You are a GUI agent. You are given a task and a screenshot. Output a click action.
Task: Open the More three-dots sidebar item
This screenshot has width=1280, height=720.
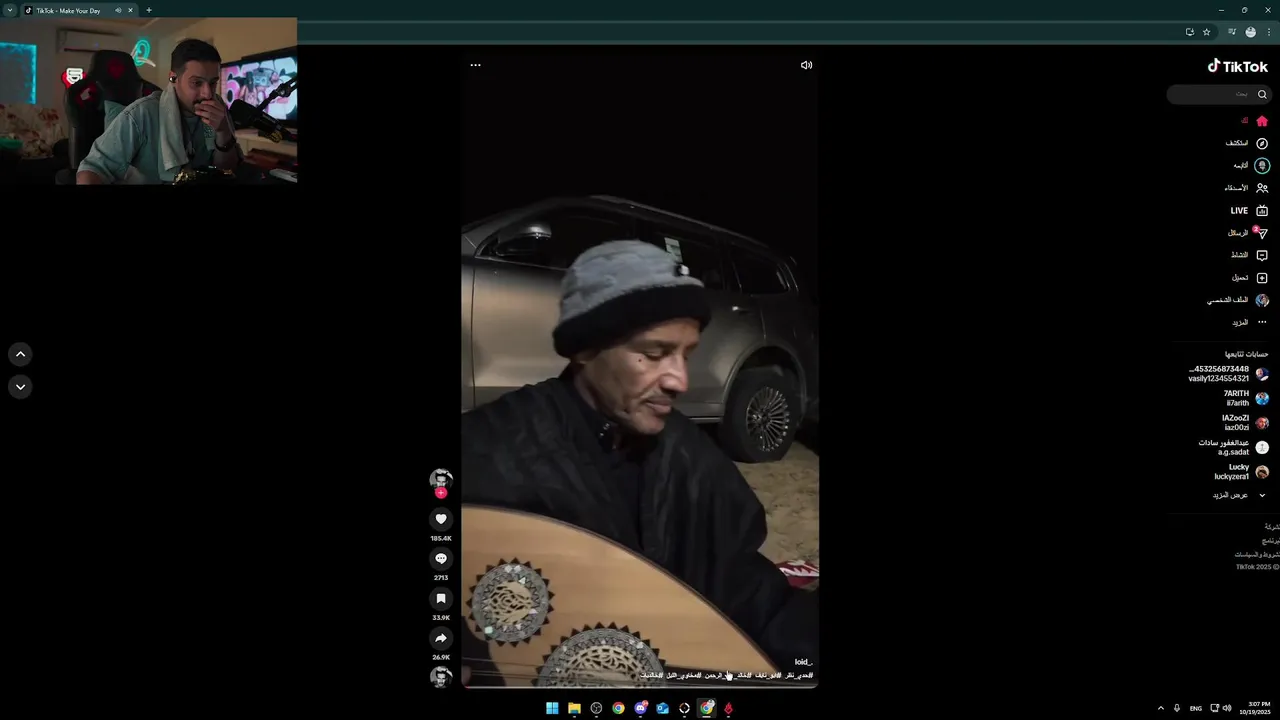click(x=1250, y=322)
